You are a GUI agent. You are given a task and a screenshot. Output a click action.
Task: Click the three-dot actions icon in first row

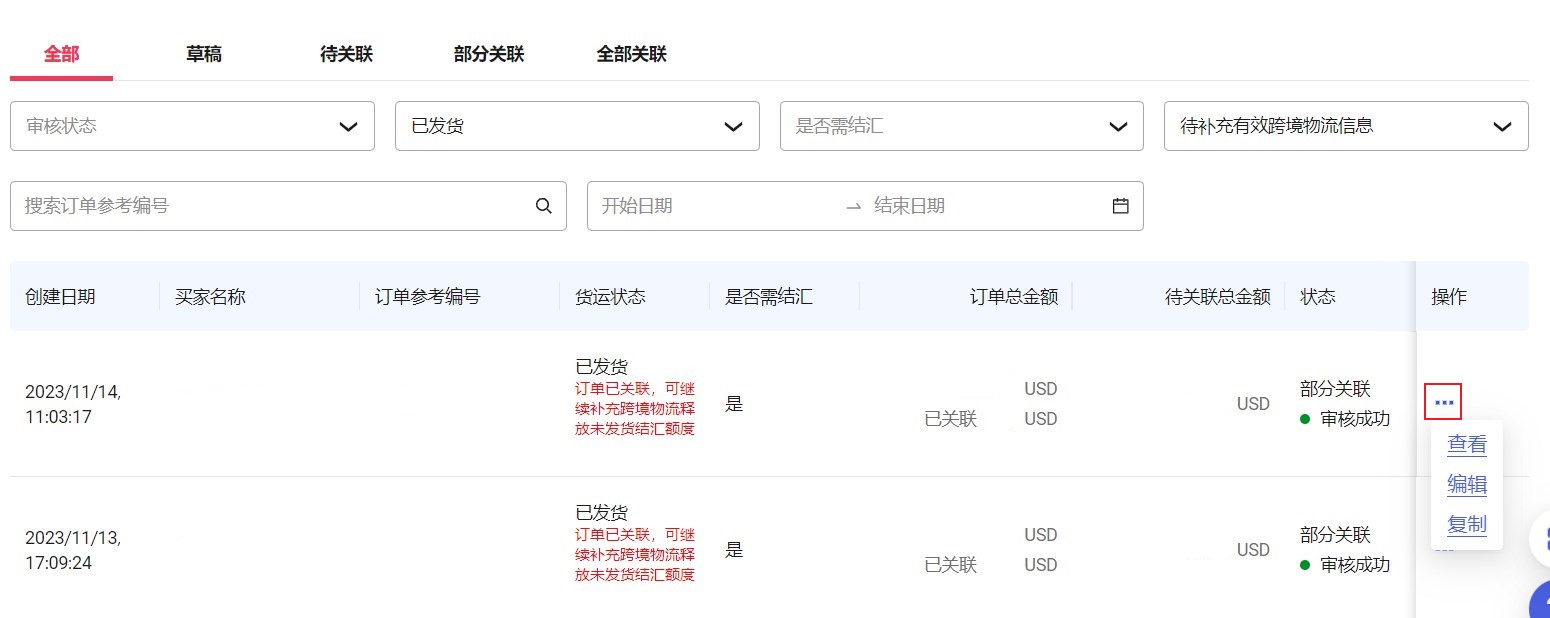tap(1443, 402)
